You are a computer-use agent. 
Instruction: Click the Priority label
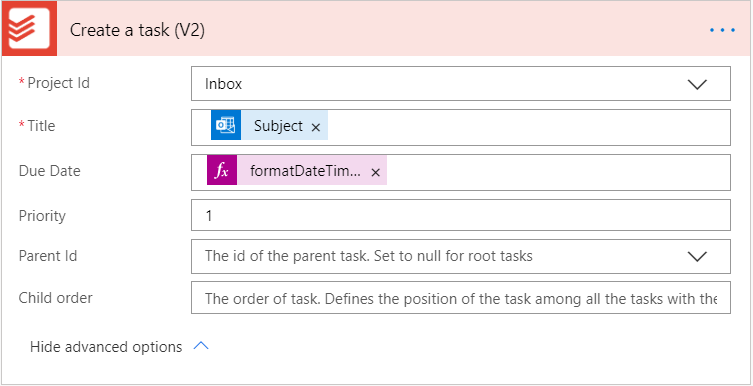click(42, 216)
